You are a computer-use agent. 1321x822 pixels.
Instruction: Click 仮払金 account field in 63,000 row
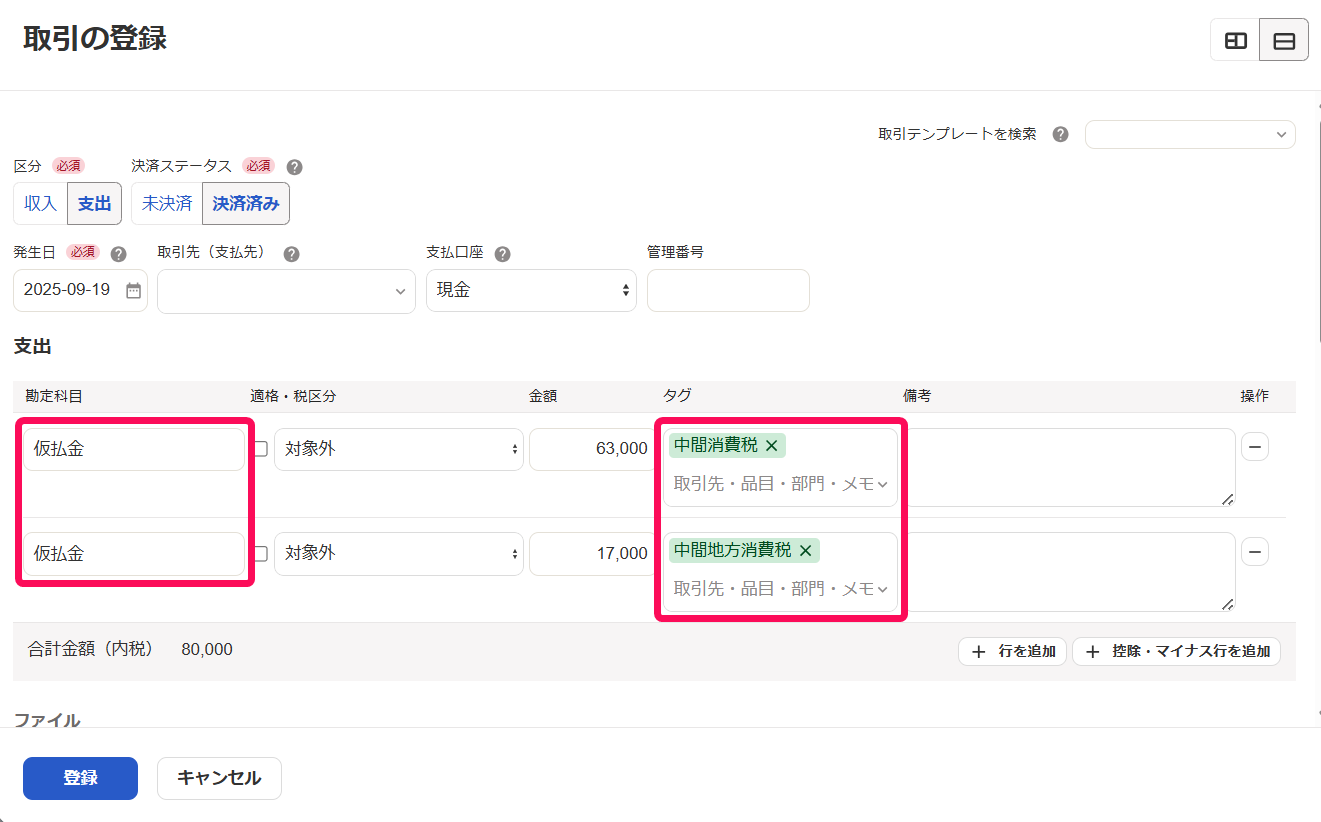[x=134, y=449]
